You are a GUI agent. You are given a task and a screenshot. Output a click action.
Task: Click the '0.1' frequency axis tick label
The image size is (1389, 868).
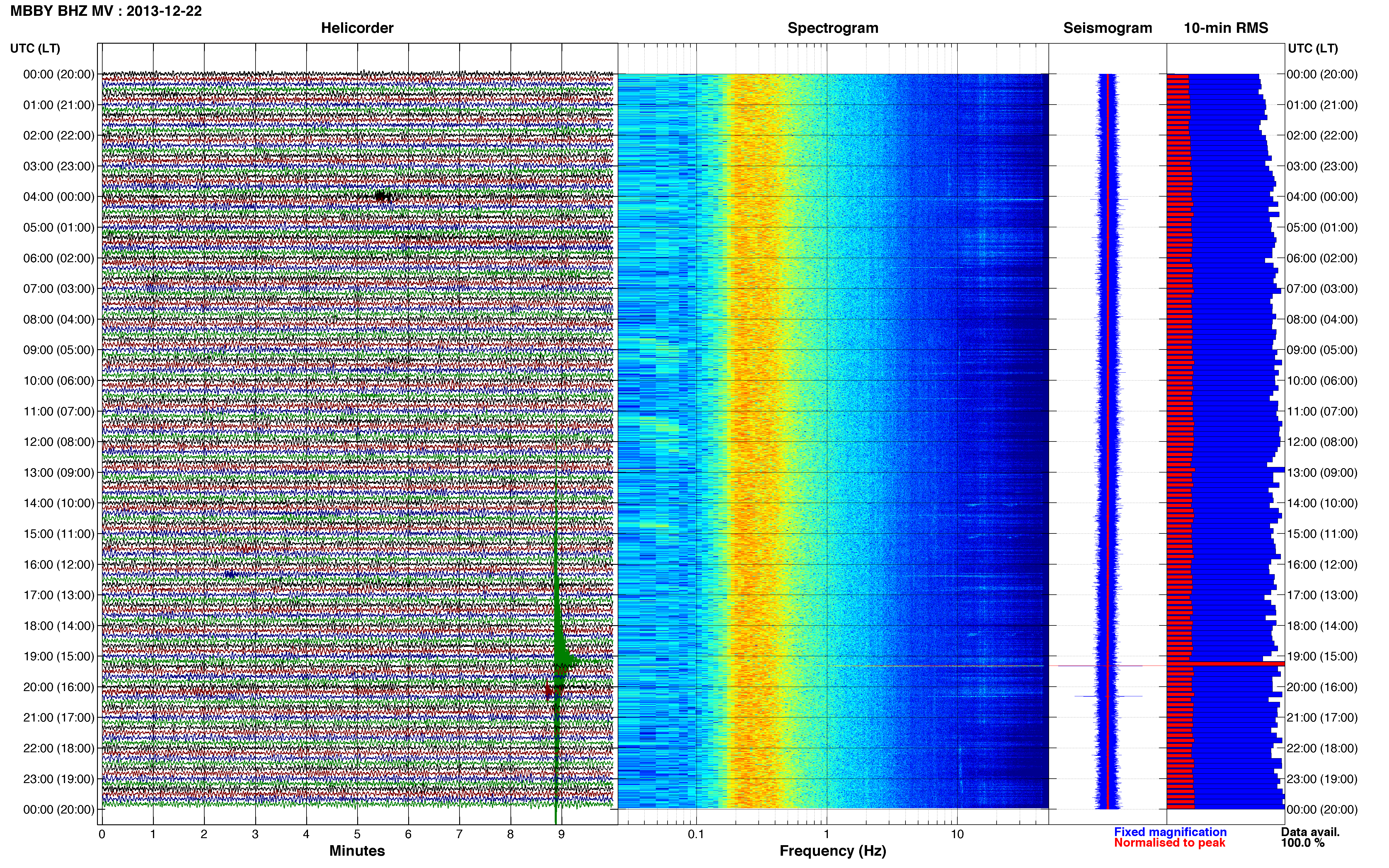pyautogui.click(x=696, y=835)
